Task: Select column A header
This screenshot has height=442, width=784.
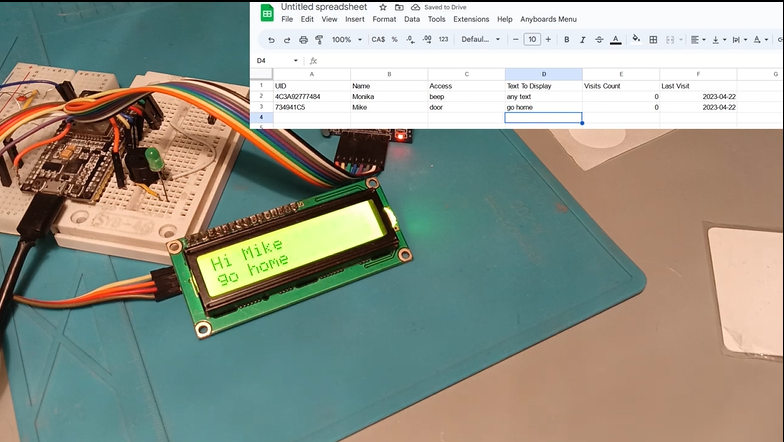Action: [x=312, y=74]
